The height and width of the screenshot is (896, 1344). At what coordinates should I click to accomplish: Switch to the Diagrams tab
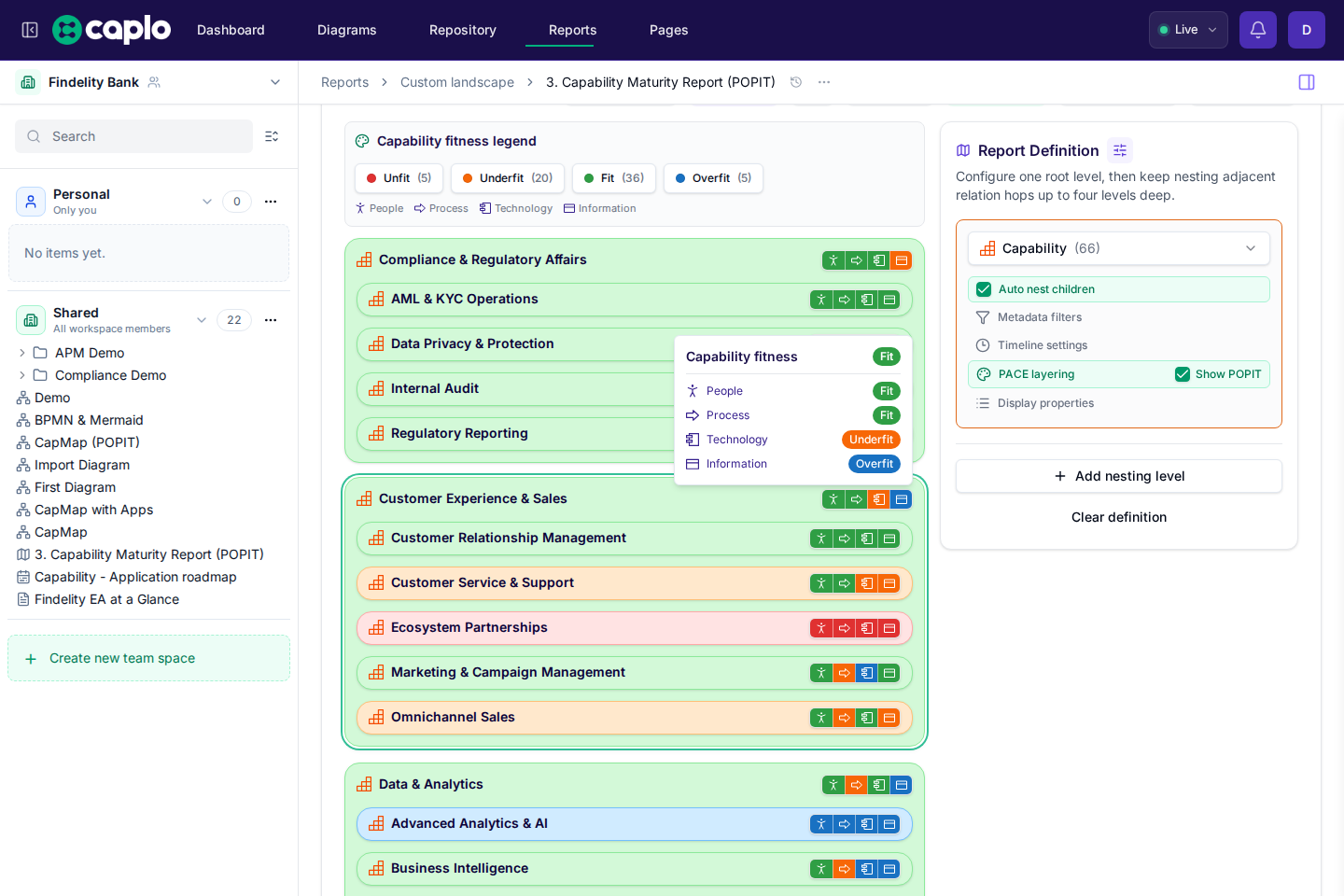[347, 30]
